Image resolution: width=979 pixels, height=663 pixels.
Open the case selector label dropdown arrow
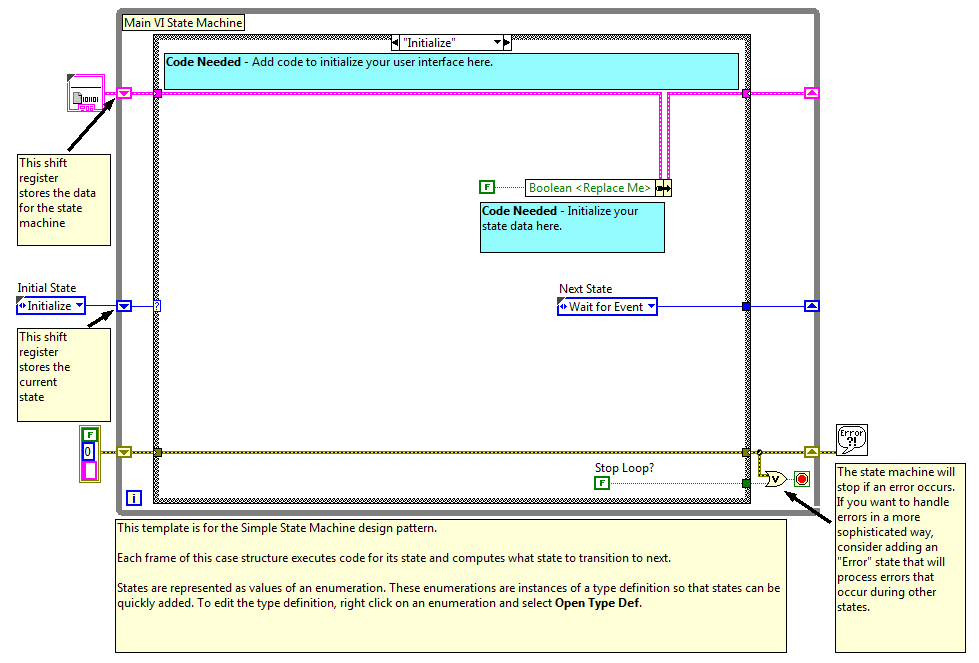(496, 43)
